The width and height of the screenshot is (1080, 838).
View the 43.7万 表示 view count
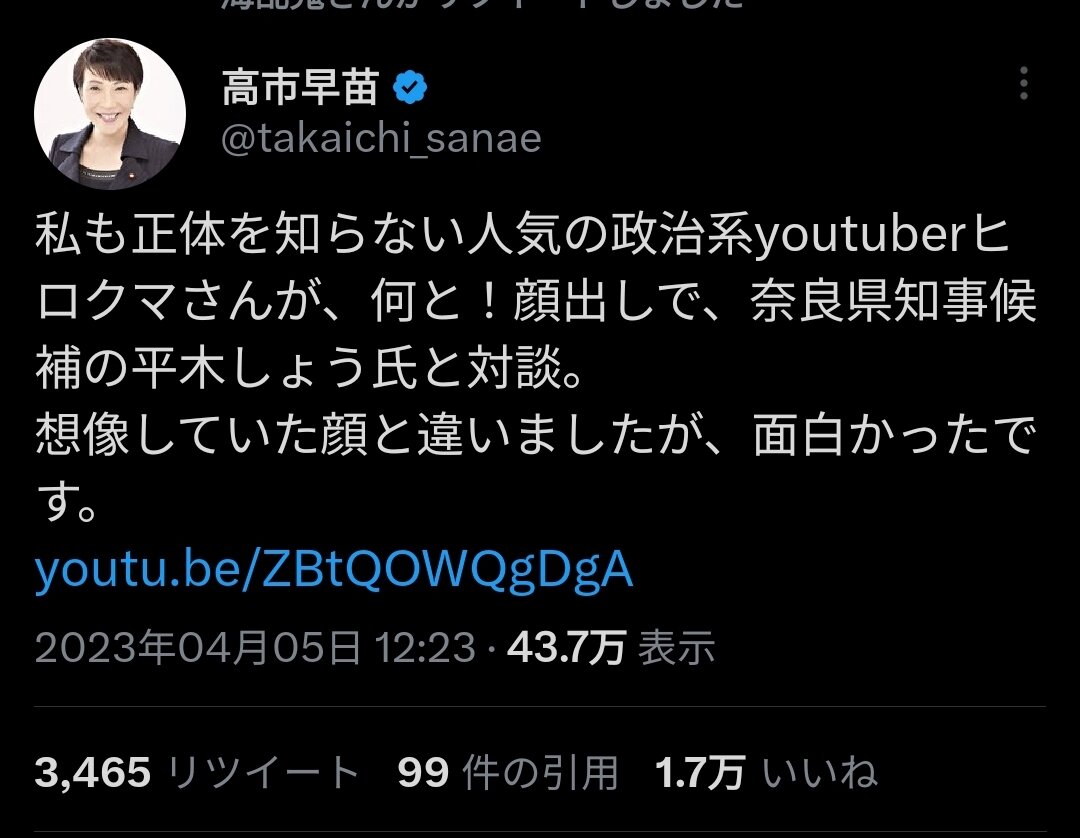tap(611, 648)
